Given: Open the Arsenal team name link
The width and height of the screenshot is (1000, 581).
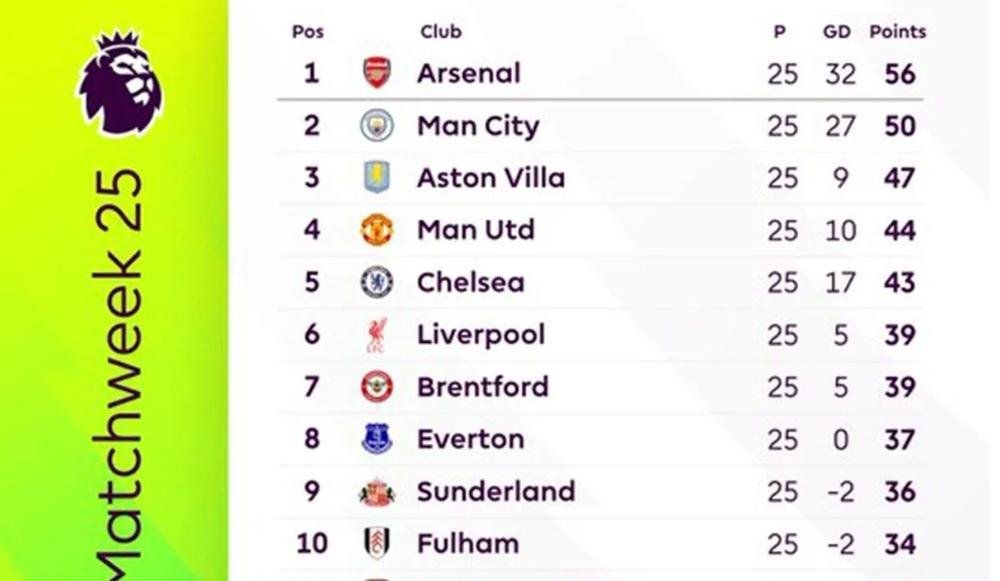Looking at the screenshot, I should click(468, 73).
